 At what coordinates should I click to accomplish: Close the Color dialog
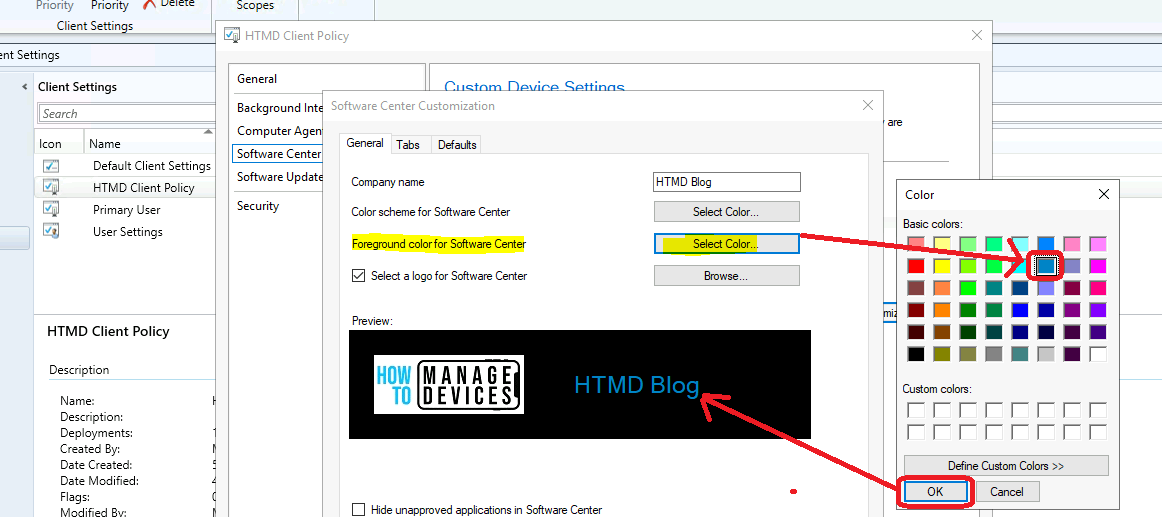coord(1103,194)
